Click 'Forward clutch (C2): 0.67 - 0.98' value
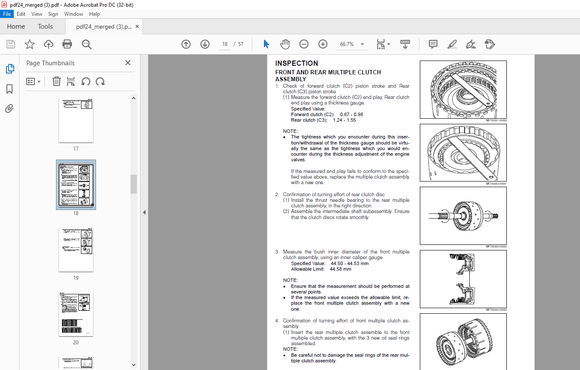The width and height of the screenshot is (580, 370). click(327, 114)
